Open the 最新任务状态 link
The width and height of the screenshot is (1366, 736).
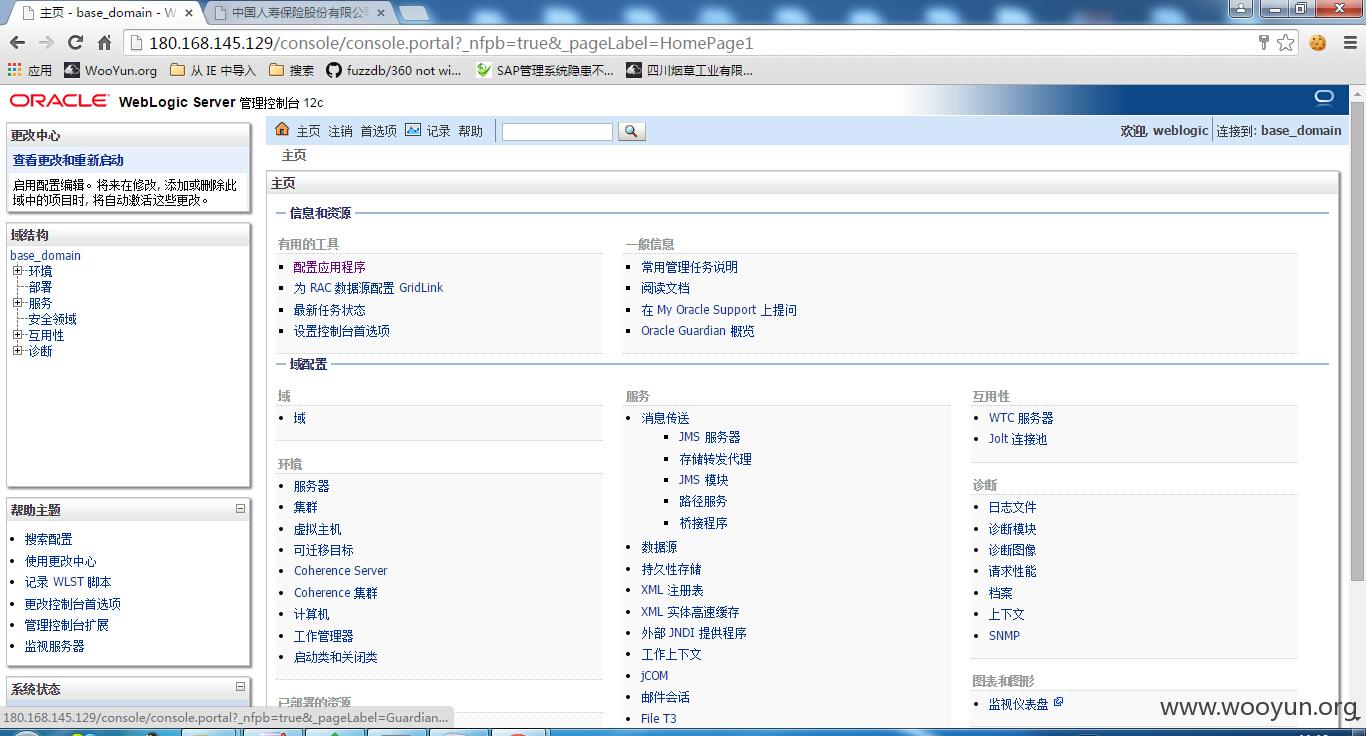(329, 310)
